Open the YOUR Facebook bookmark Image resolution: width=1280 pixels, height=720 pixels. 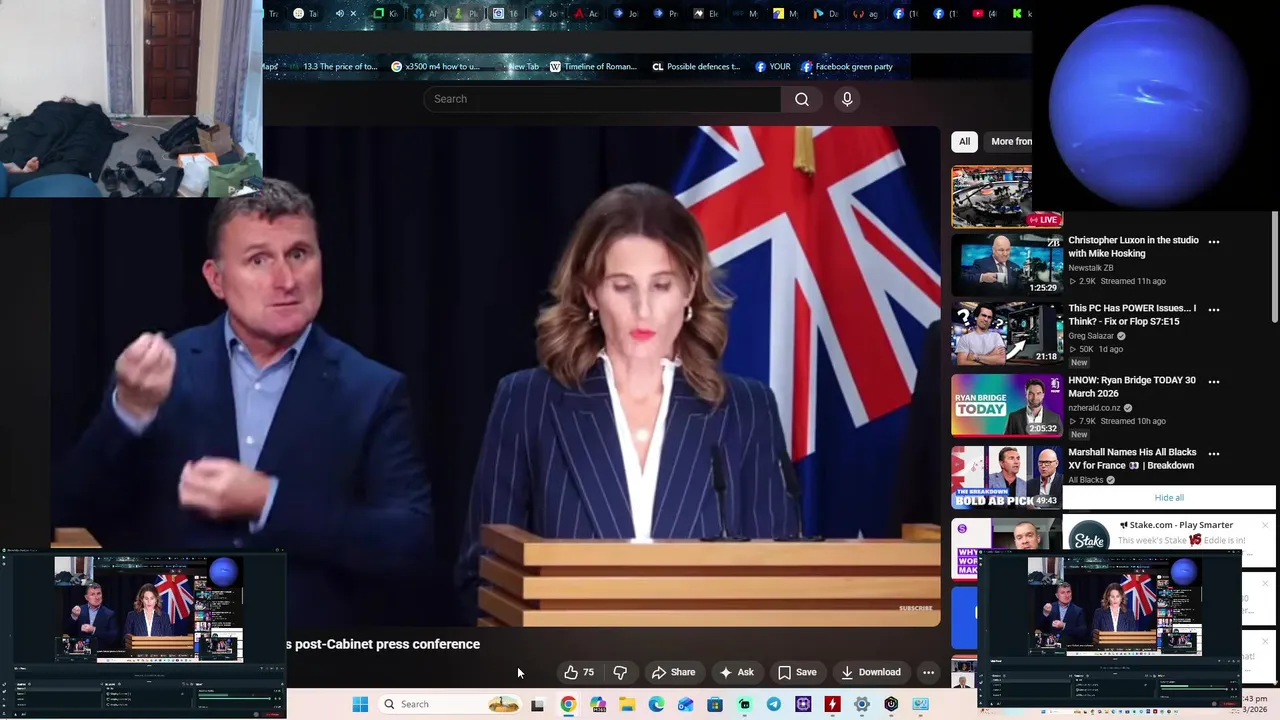[773, 67]
